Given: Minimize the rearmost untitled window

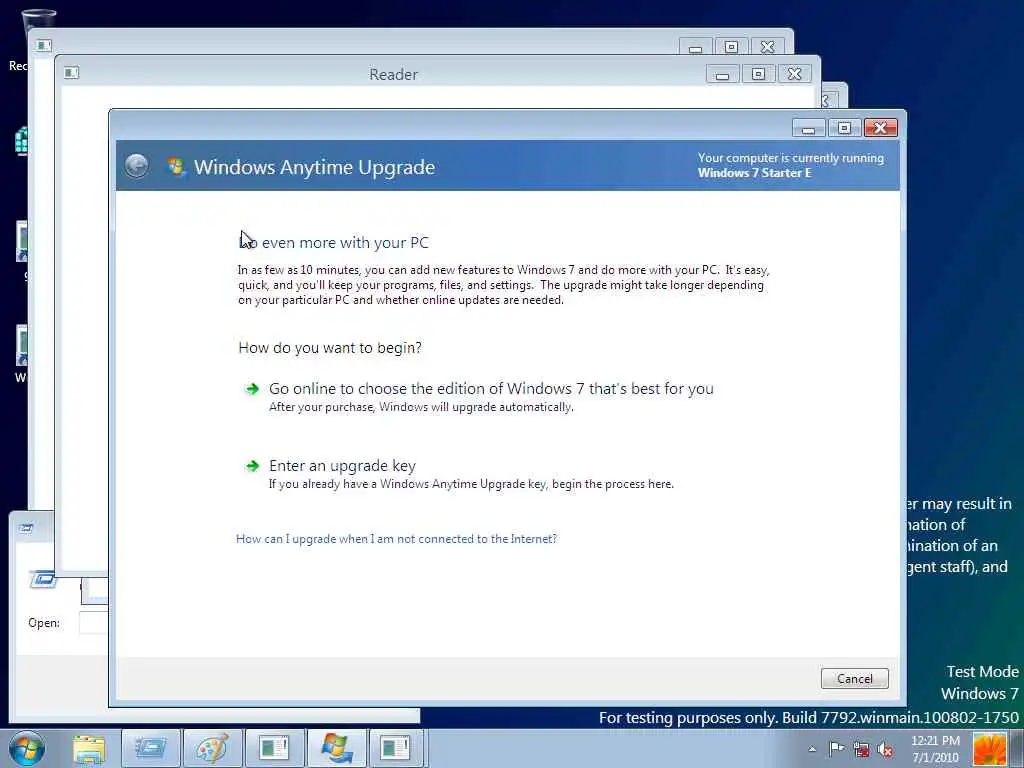Looking at the screenshot, I should pyautogui.click(x=696, y=47).
